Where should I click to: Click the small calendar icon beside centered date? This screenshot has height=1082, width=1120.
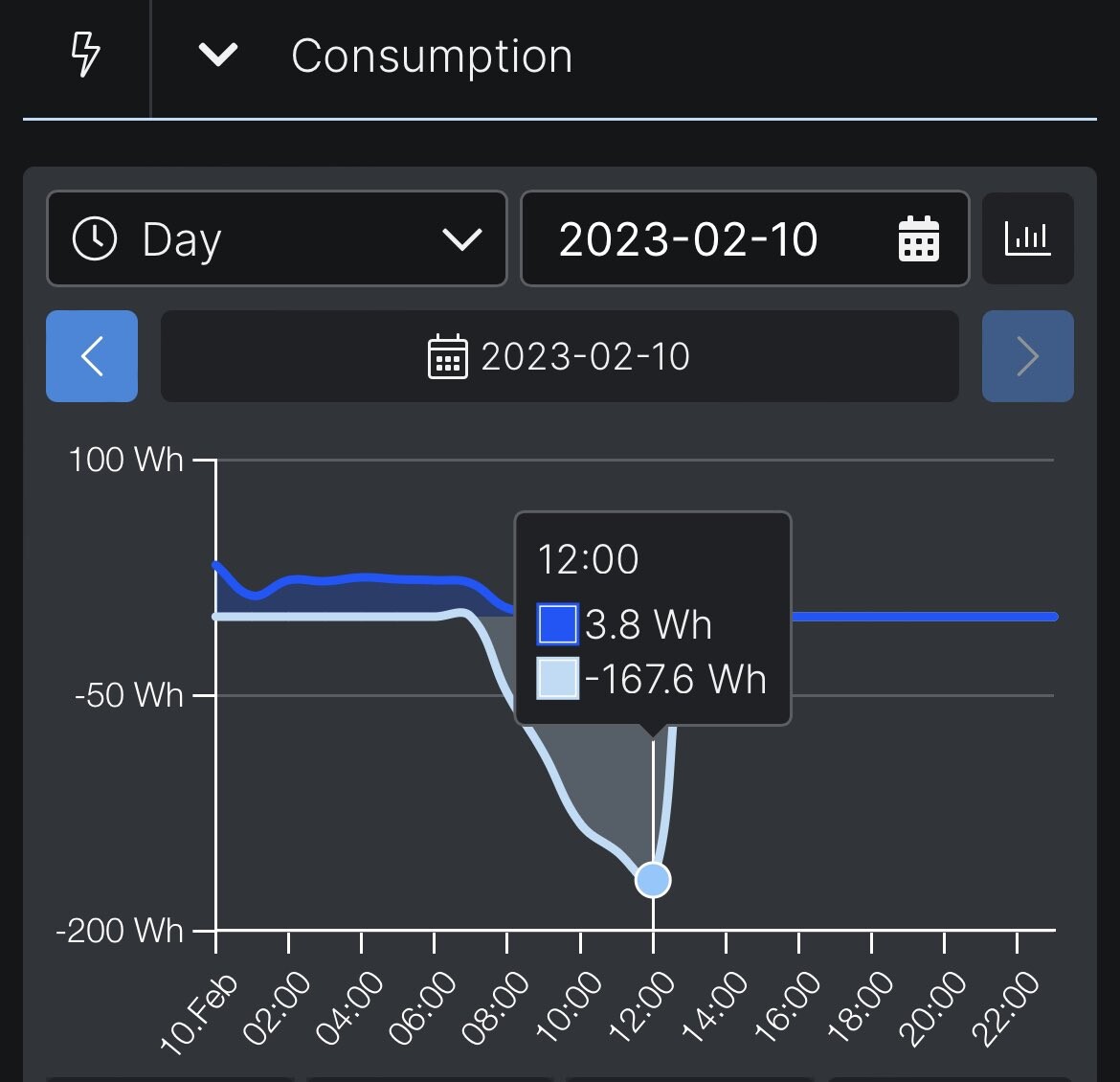click(x=447, y=357)
